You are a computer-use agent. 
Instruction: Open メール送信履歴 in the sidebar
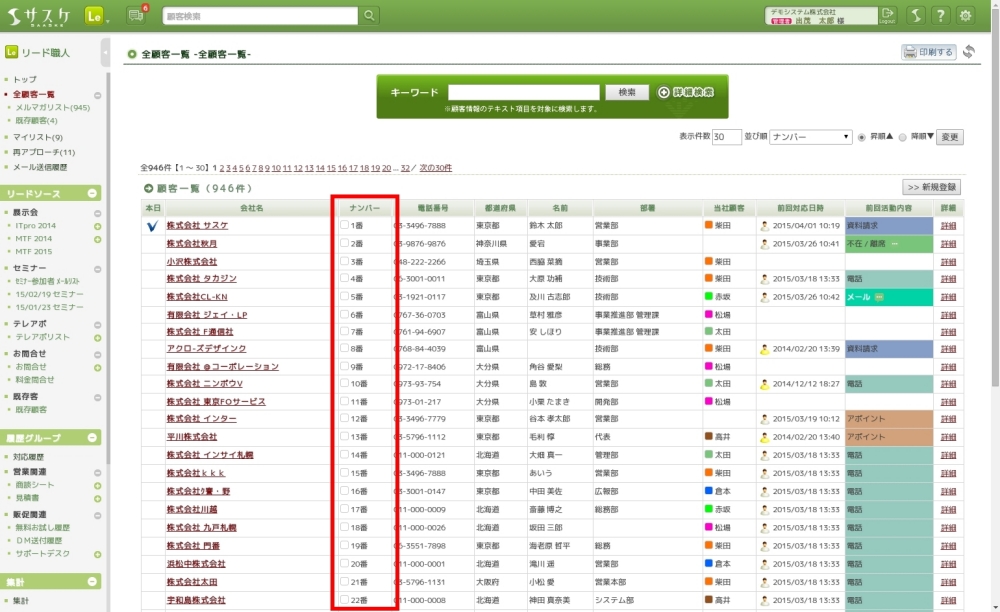[x=40, y=167]
